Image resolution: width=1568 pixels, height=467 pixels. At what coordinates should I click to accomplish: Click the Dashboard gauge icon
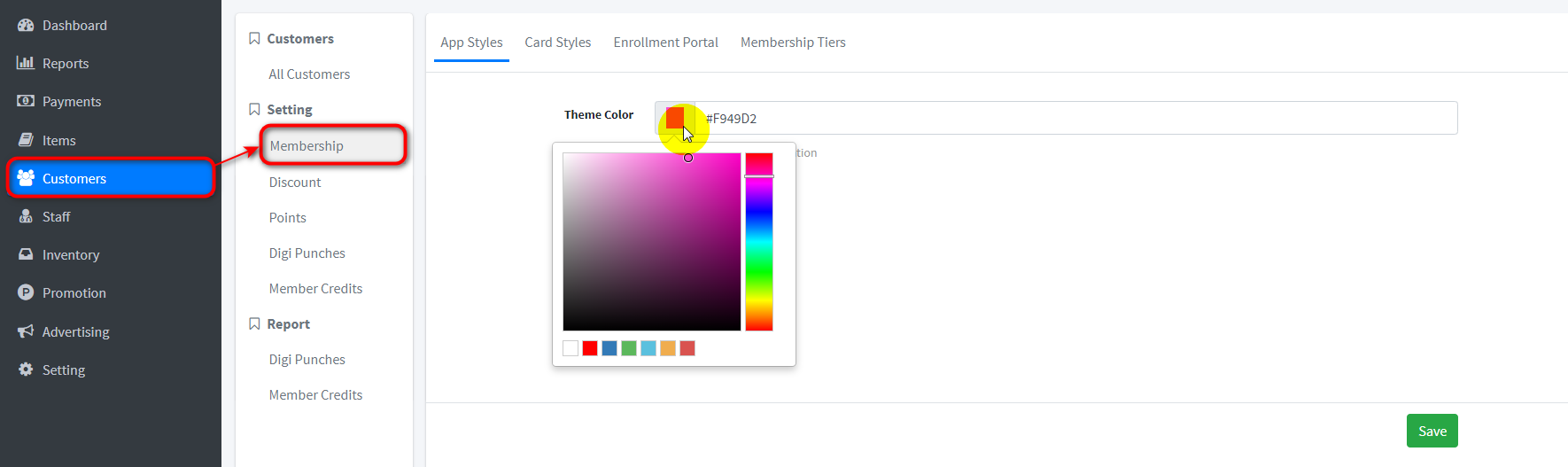point(26,25)
